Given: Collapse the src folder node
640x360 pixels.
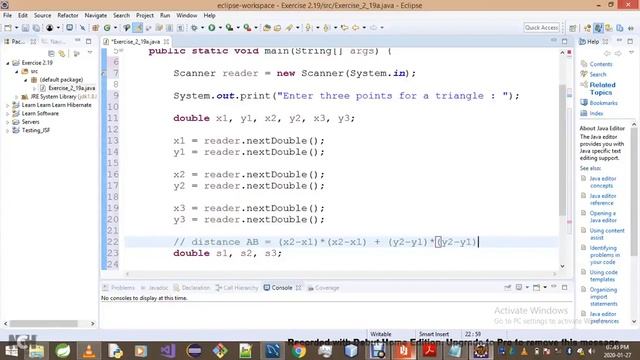Looking at the screenshot, I should tap(17, 71).
